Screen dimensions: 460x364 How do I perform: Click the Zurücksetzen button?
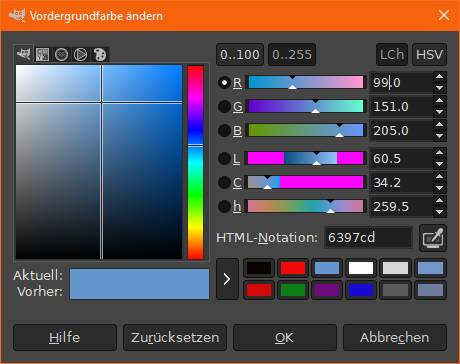click(175, 338)
